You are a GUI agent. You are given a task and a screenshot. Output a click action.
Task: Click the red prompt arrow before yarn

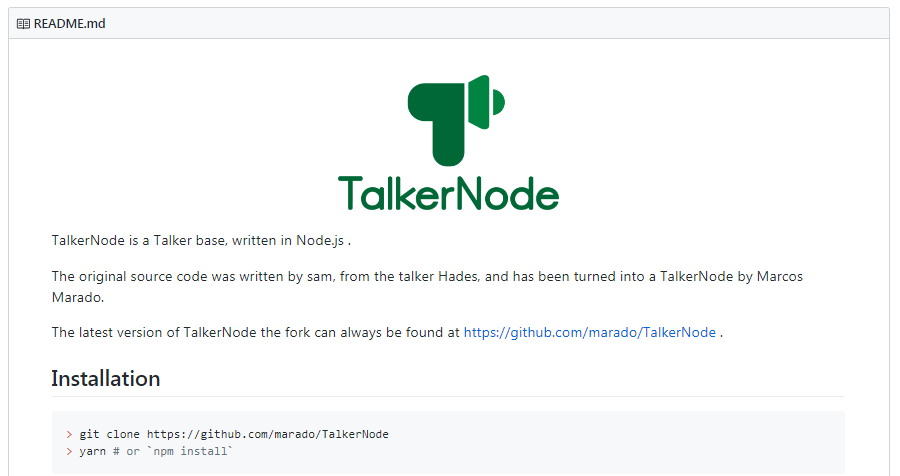click(x=69, y=452)
